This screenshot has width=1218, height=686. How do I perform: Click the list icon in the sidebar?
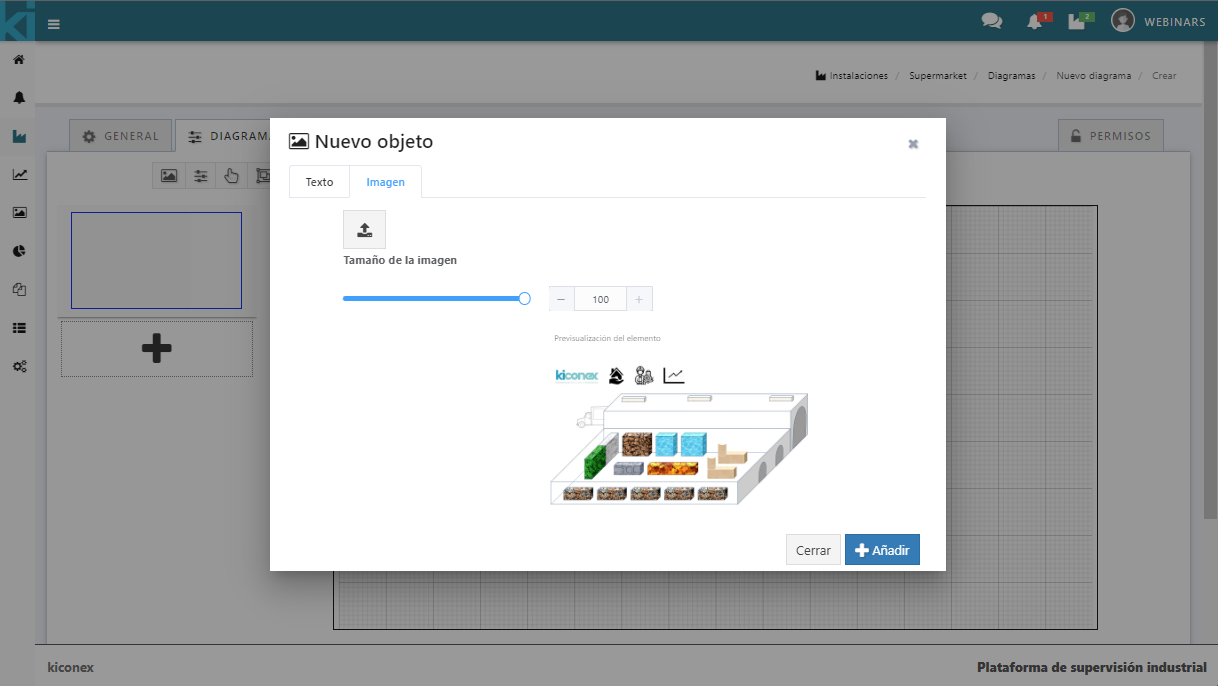[19, 328]
